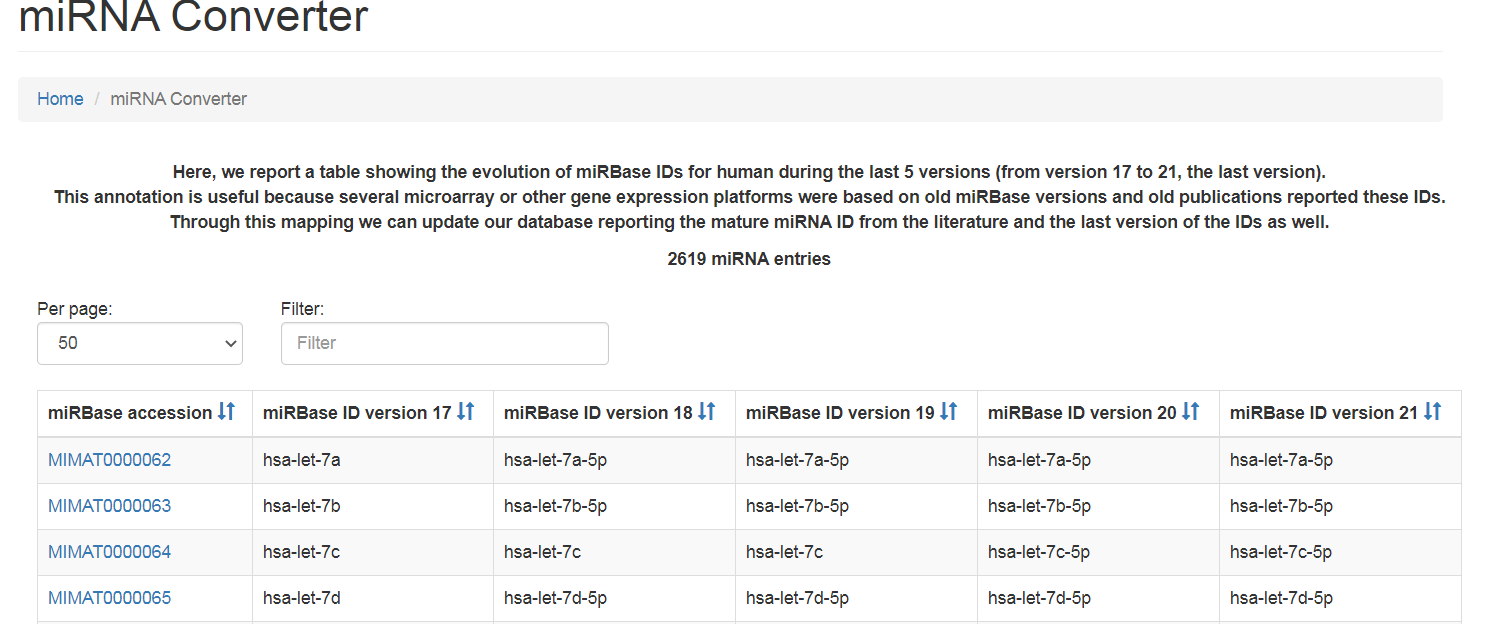Open accession MIMAT0000064 link
The width and height of the screenshot is (1495, 624).
pyautogui.click(x=109, y=552)
